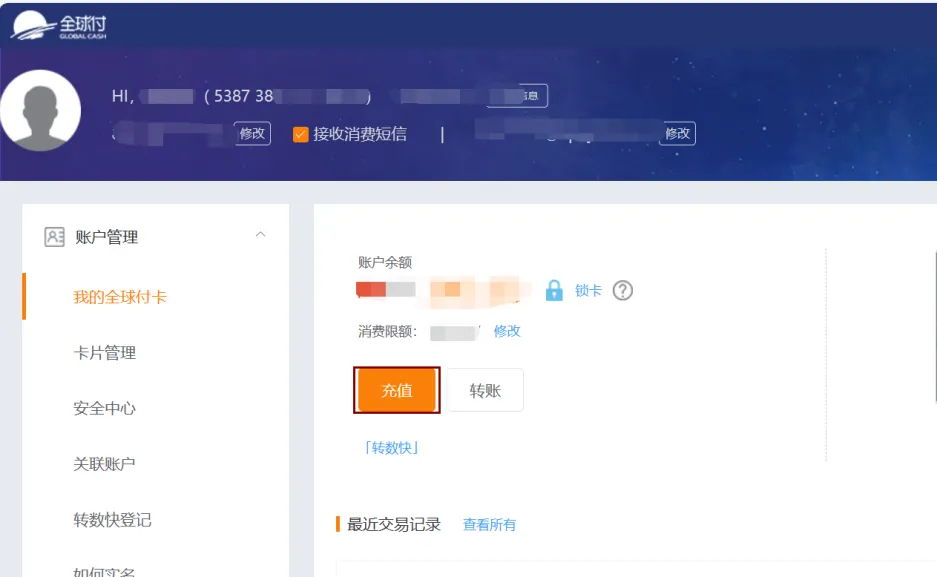The image size is (937, 577).
Task: Click the rightmost 修改 button in header
Action: pos(678,133)
